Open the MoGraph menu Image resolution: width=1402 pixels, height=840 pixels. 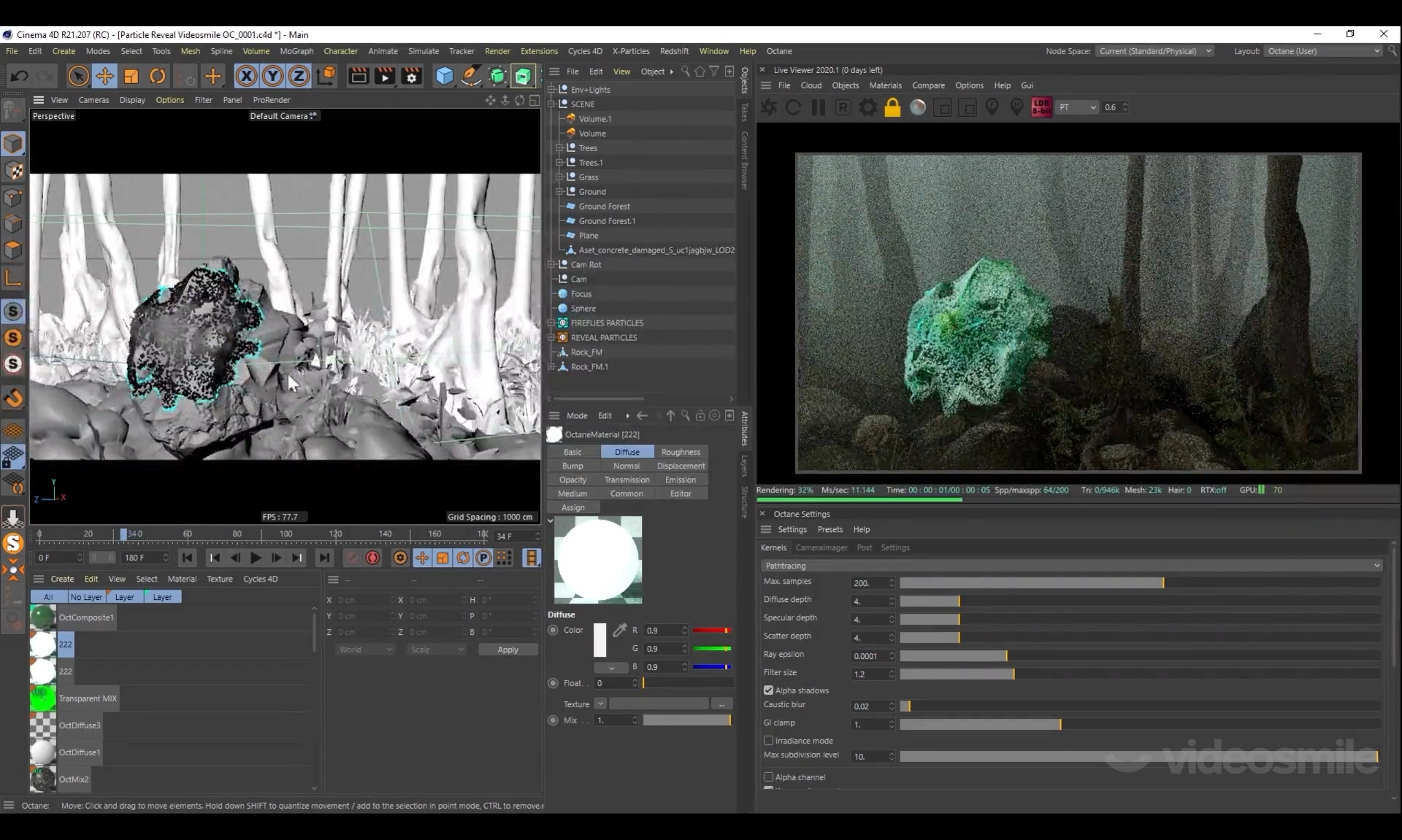click(x=296, y=51)
